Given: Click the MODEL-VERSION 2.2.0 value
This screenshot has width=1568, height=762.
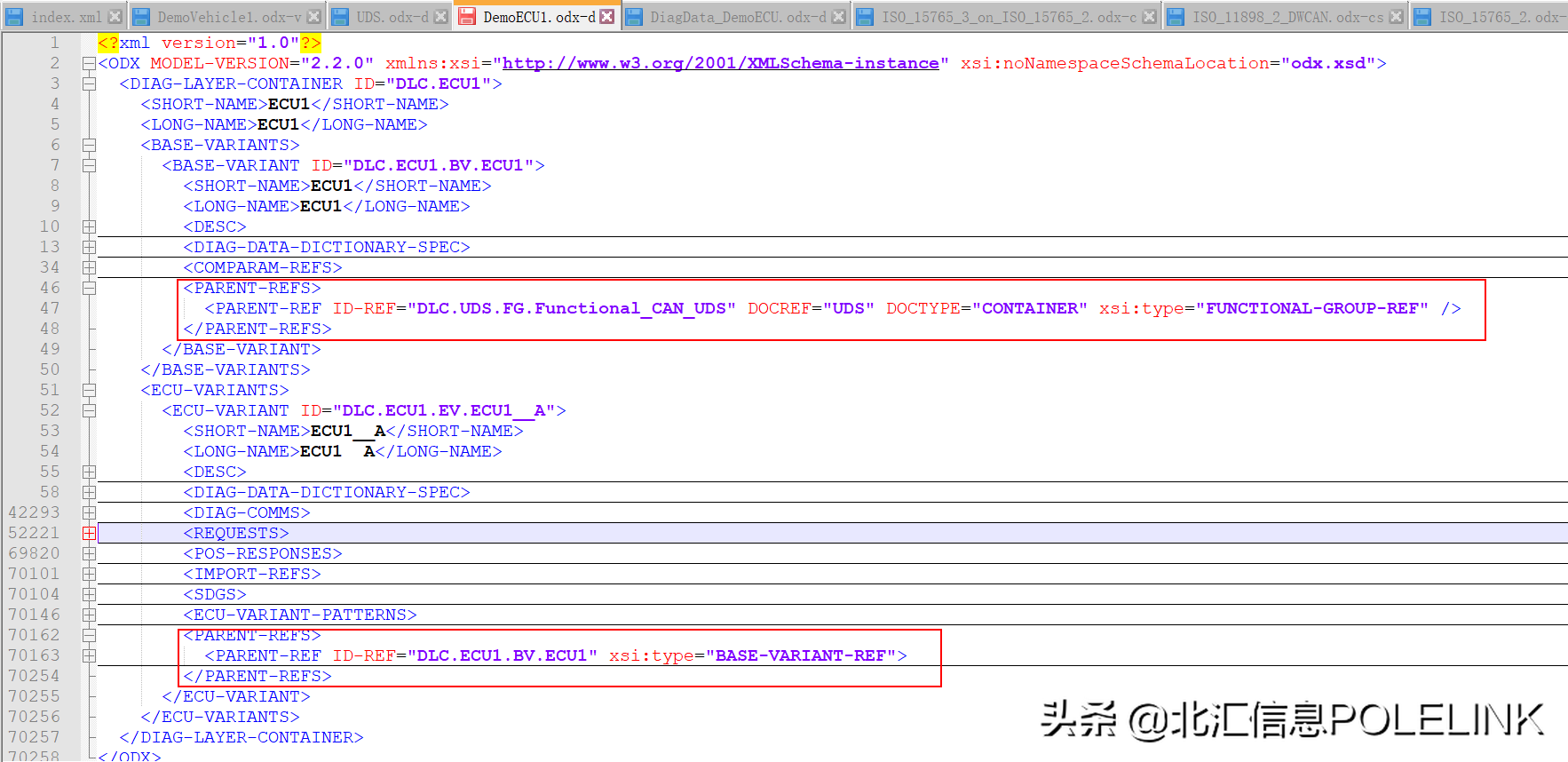Looking at the screenshot, I should tap(337, 63).
